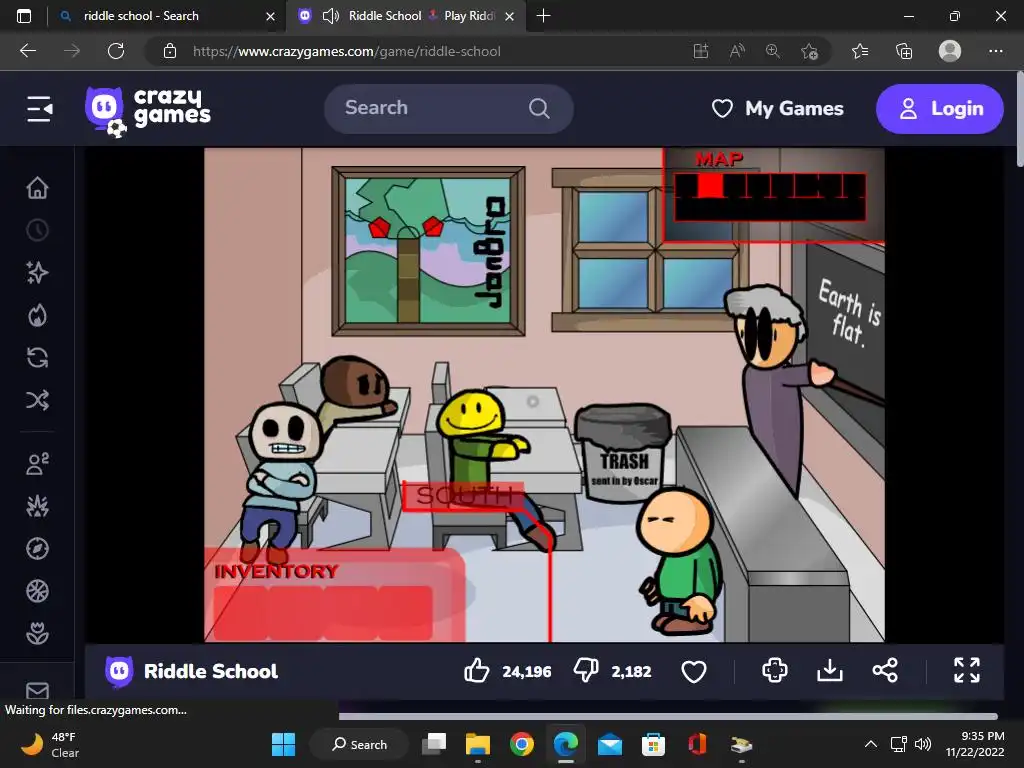Add this page to favorites star
This screenshot has height=768, width=1024.
click(809, 51)
